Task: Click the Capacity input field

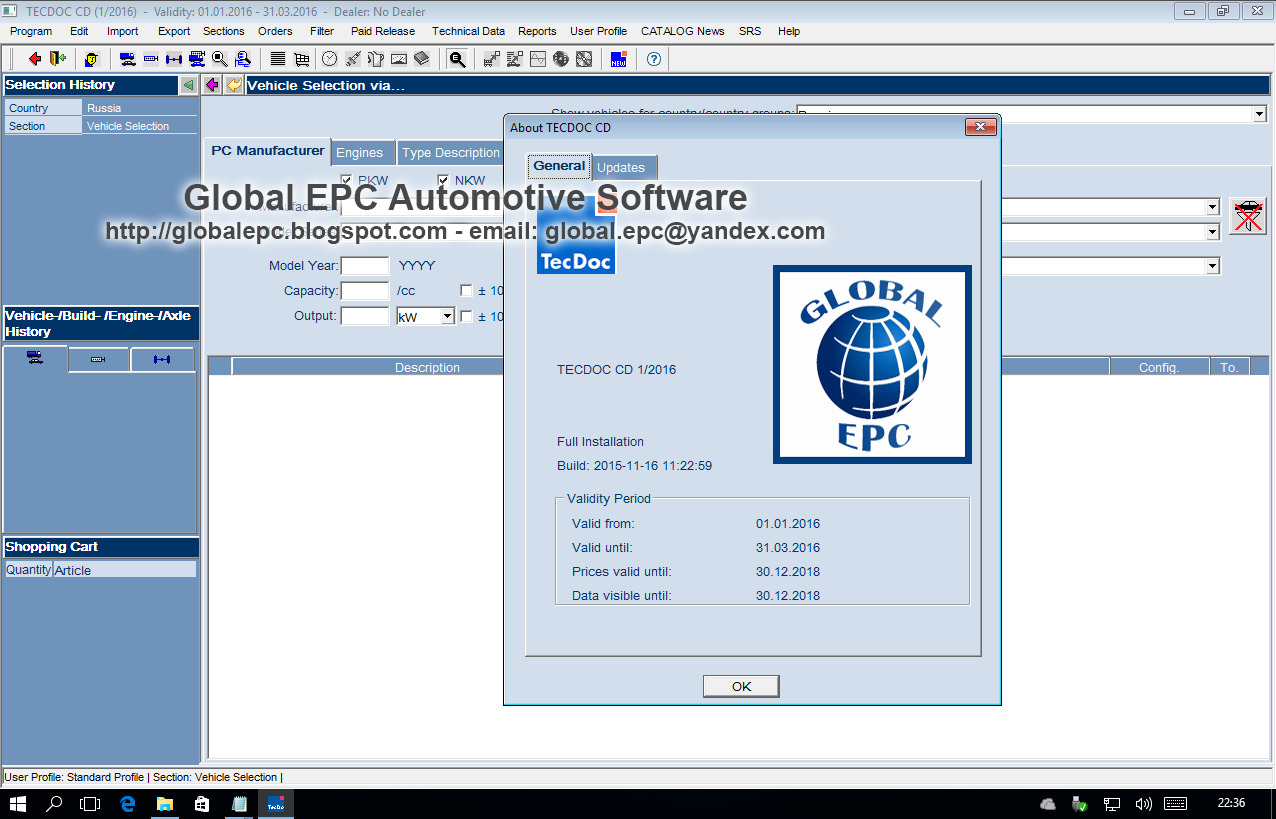Action: (x=365, y=291)
